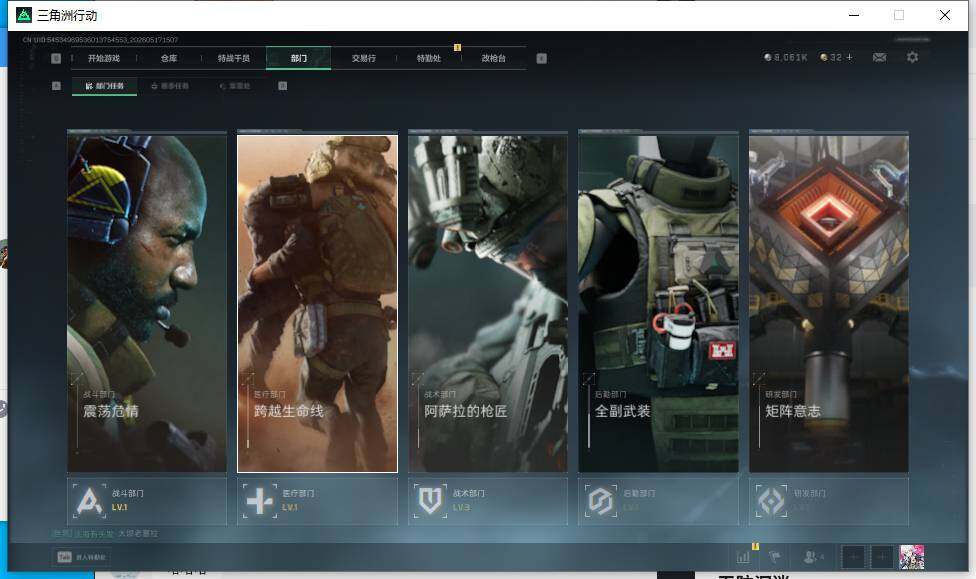Click the 后勤部门 panel label
Image resolution: width=976 pixels, height=579 pixels.
point(639,493)
